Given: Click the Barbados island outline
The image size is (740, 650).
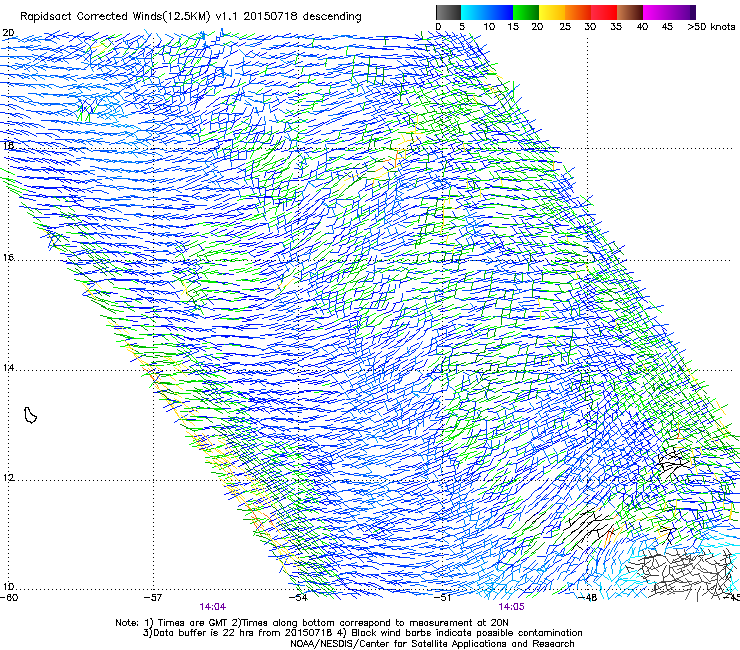Looking at the screenshot, I should click(30, 415).
